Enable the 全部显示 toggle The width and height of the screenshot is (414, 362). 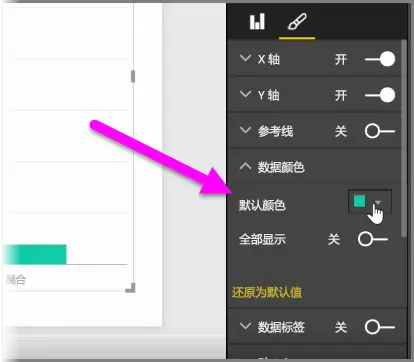[x=373, y=239]
